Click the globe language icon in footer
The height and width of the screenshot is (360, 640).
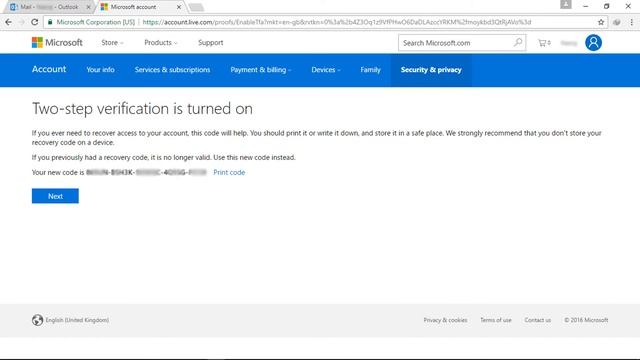tap(37, 320)
